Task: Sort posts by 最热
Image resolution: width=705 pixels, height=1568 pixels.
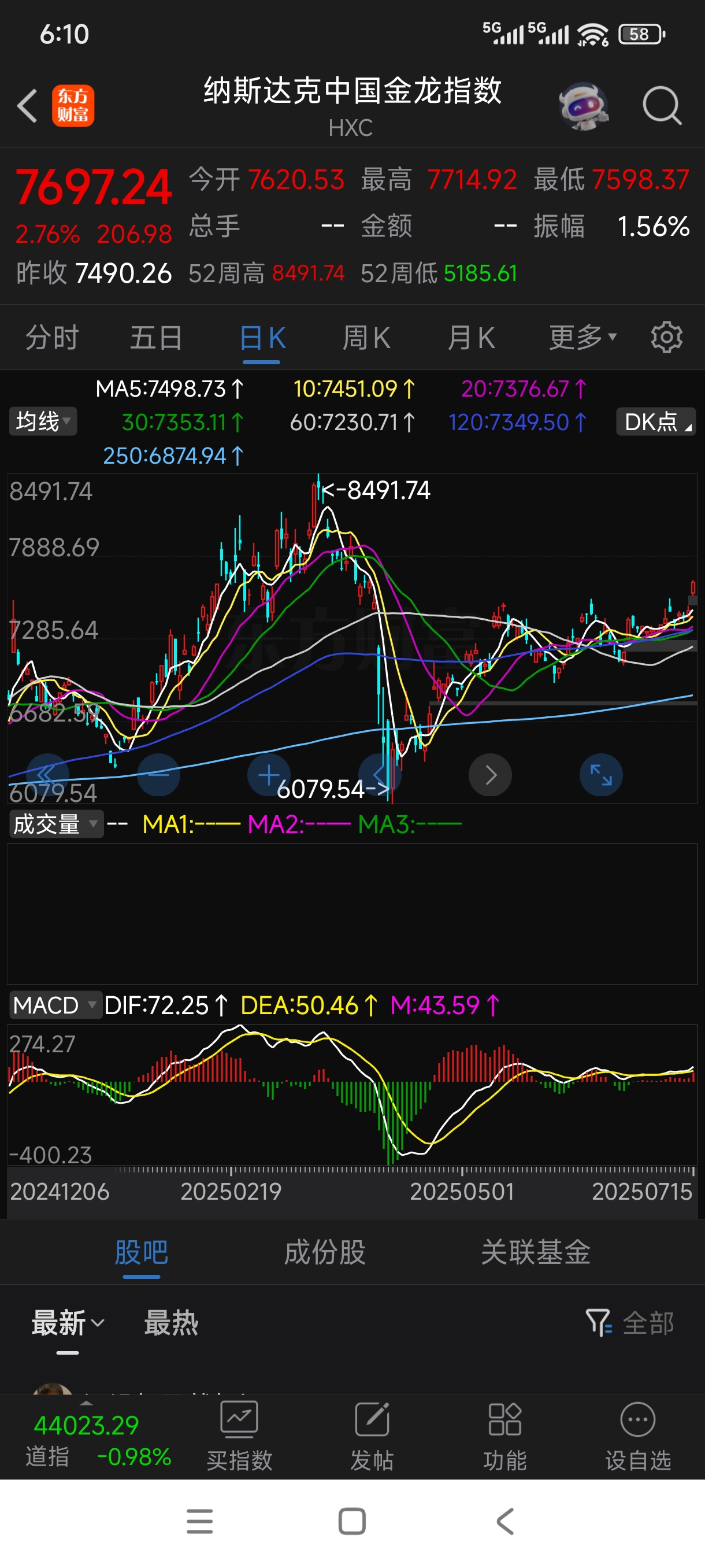Action: point(171,1323)
